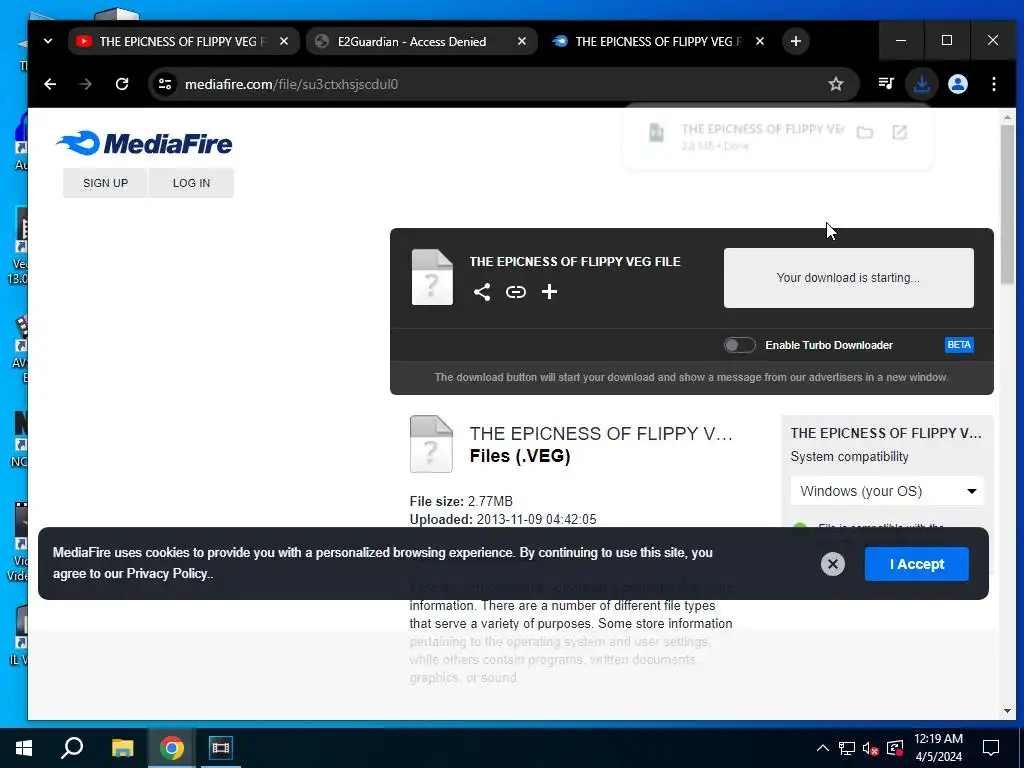1024x768 pixels.
Task: Toggle Enable Turbo Downloader switch
Action: pos(740,345)
